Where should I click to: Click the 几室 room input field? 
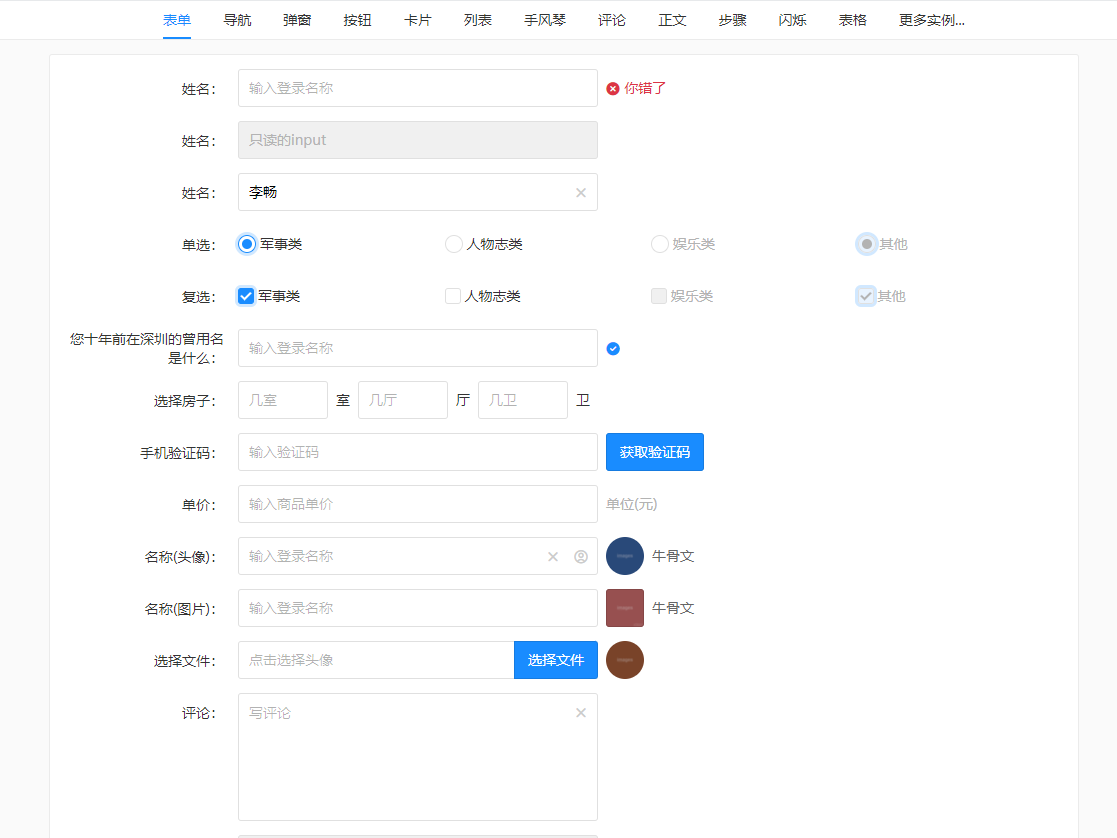click(x=282, y=399)
